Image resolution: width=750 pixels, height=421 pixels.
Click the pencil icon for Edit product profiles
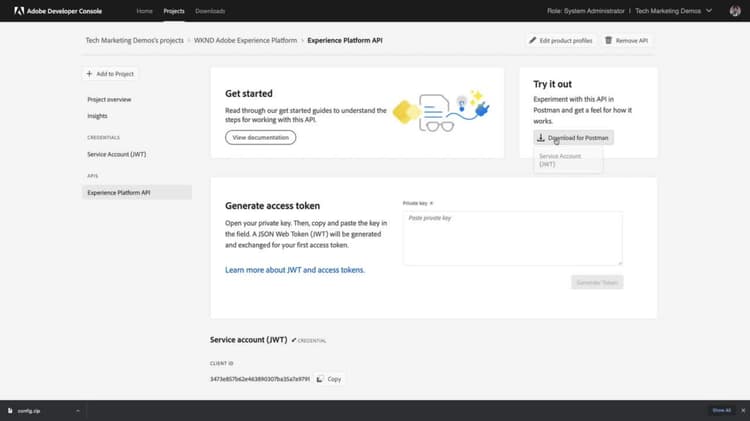coord(532,40)
